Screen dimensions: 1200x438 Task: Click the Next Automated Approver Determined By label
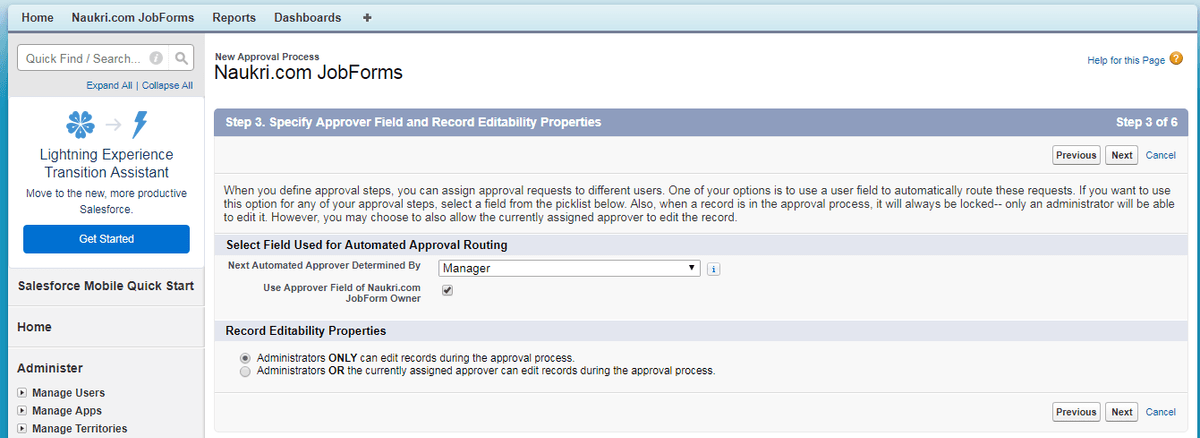325,266
